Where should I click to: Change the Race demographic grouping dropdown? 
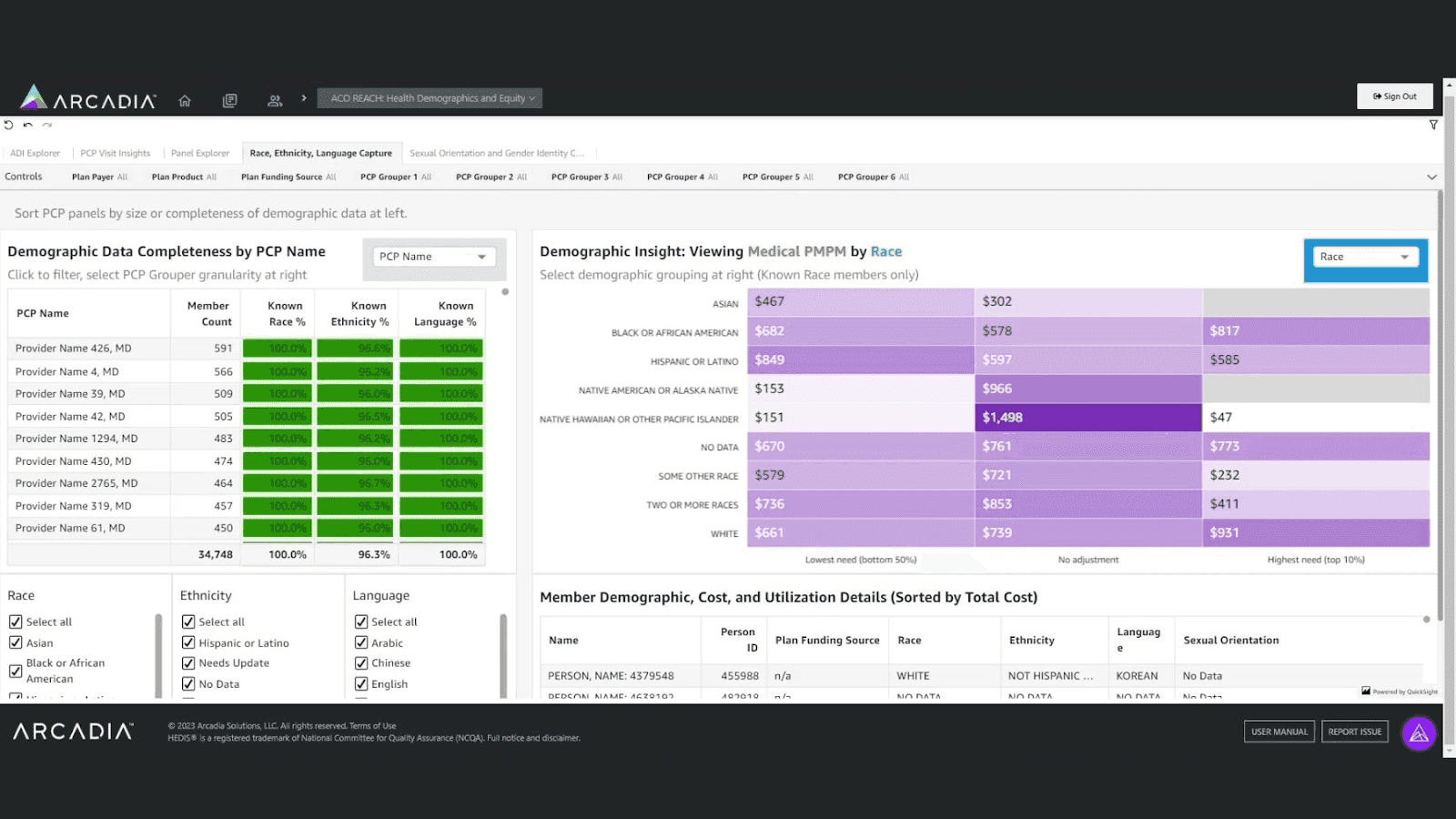[x=1365, y=257]
